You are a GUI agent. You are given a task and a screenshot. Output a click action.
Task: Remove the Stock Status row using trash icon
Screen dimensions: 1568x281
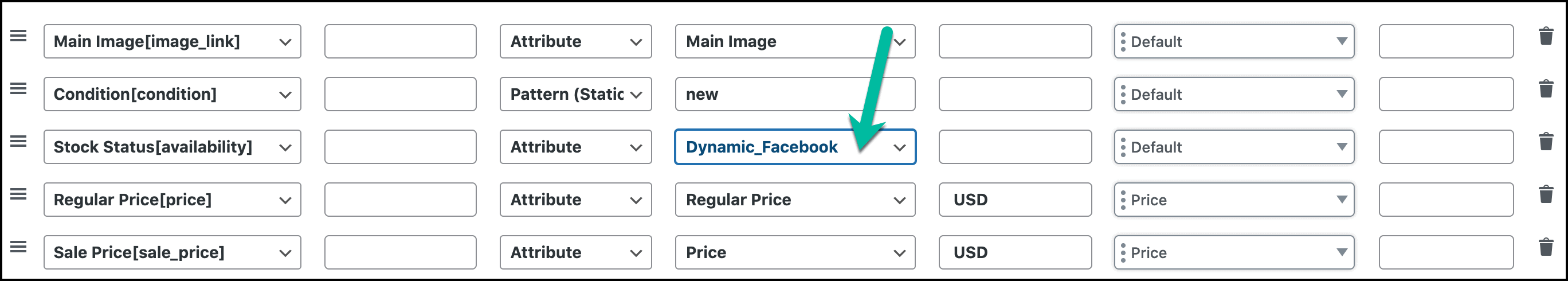(1546, 142)
